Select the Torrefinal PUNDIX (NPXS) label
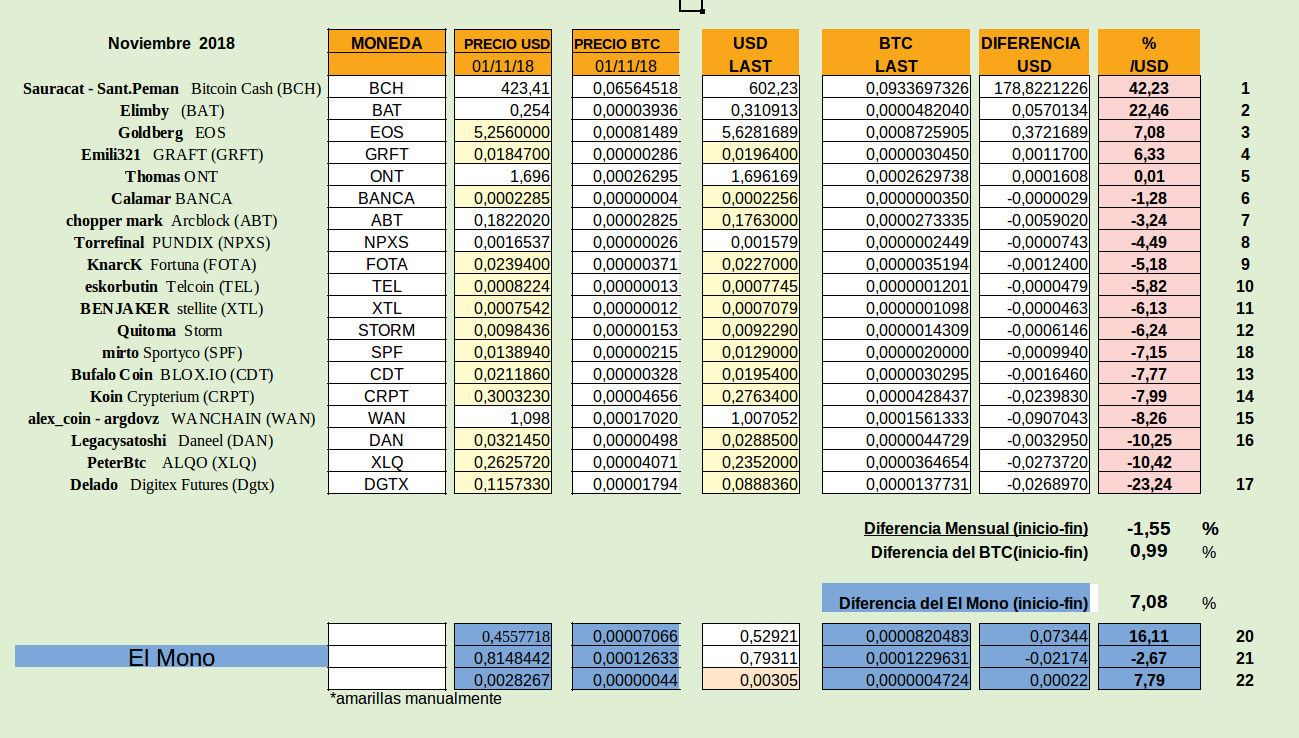Screen dimensions: 1299x738 (172, 242)
